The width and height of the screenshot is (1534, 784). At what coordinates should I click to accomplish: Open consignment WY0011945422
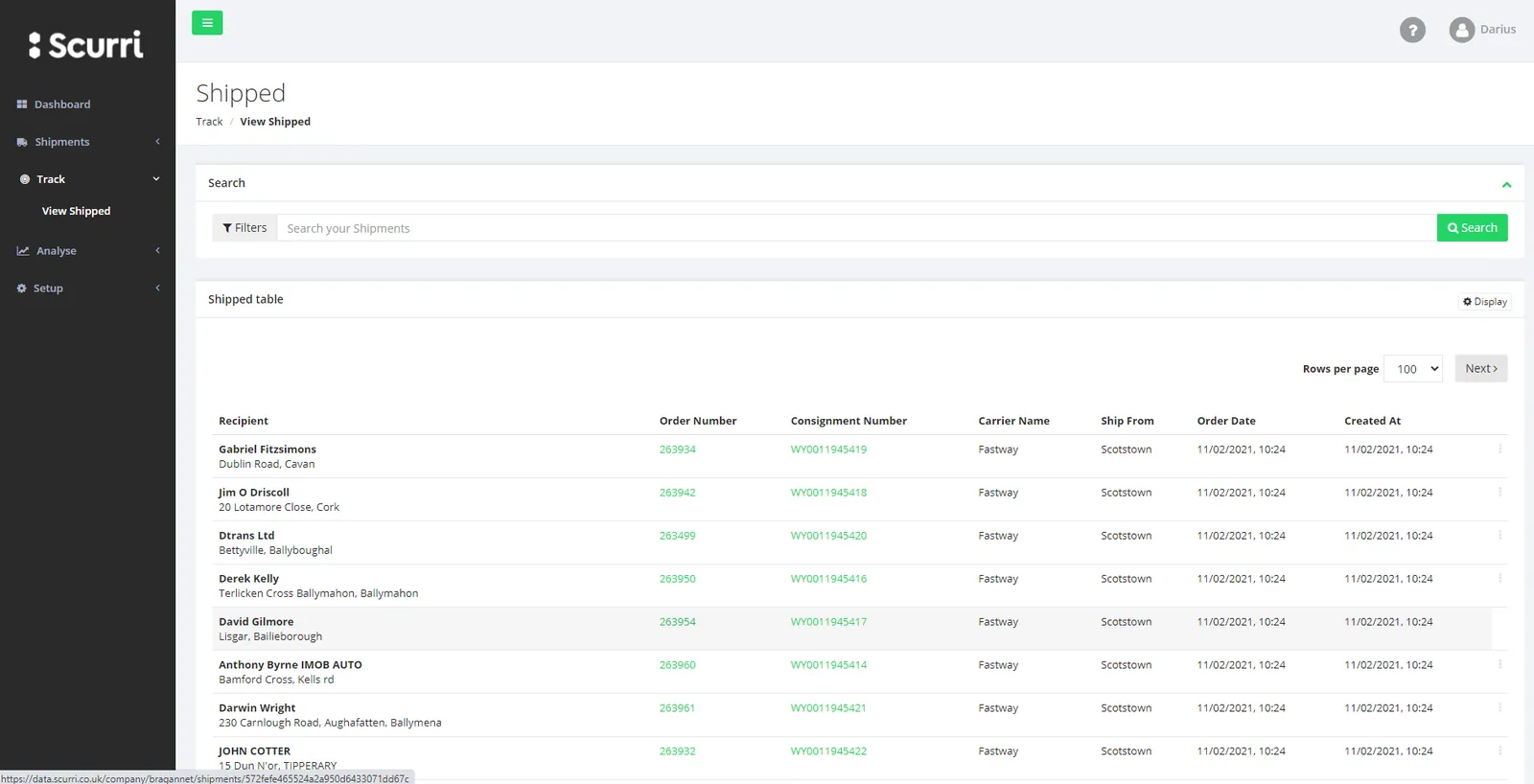[828, 751]
